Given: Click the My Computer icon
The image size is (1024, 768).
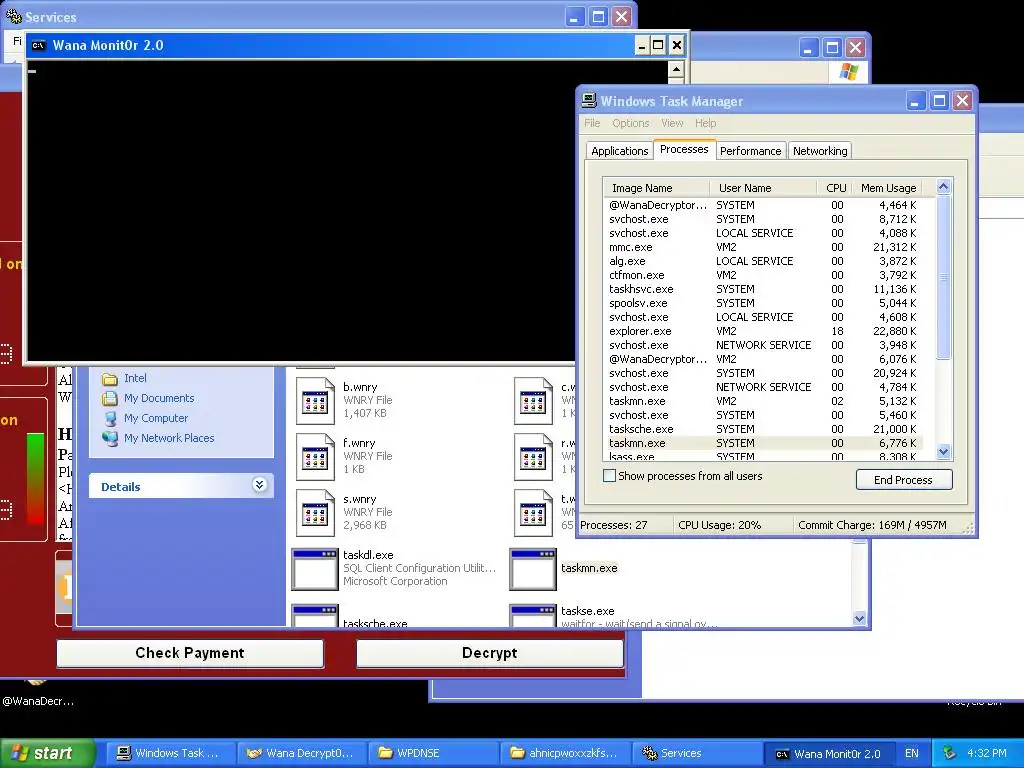Looking at the screenshot, I should pyautogui.click(x=110, y=419).
